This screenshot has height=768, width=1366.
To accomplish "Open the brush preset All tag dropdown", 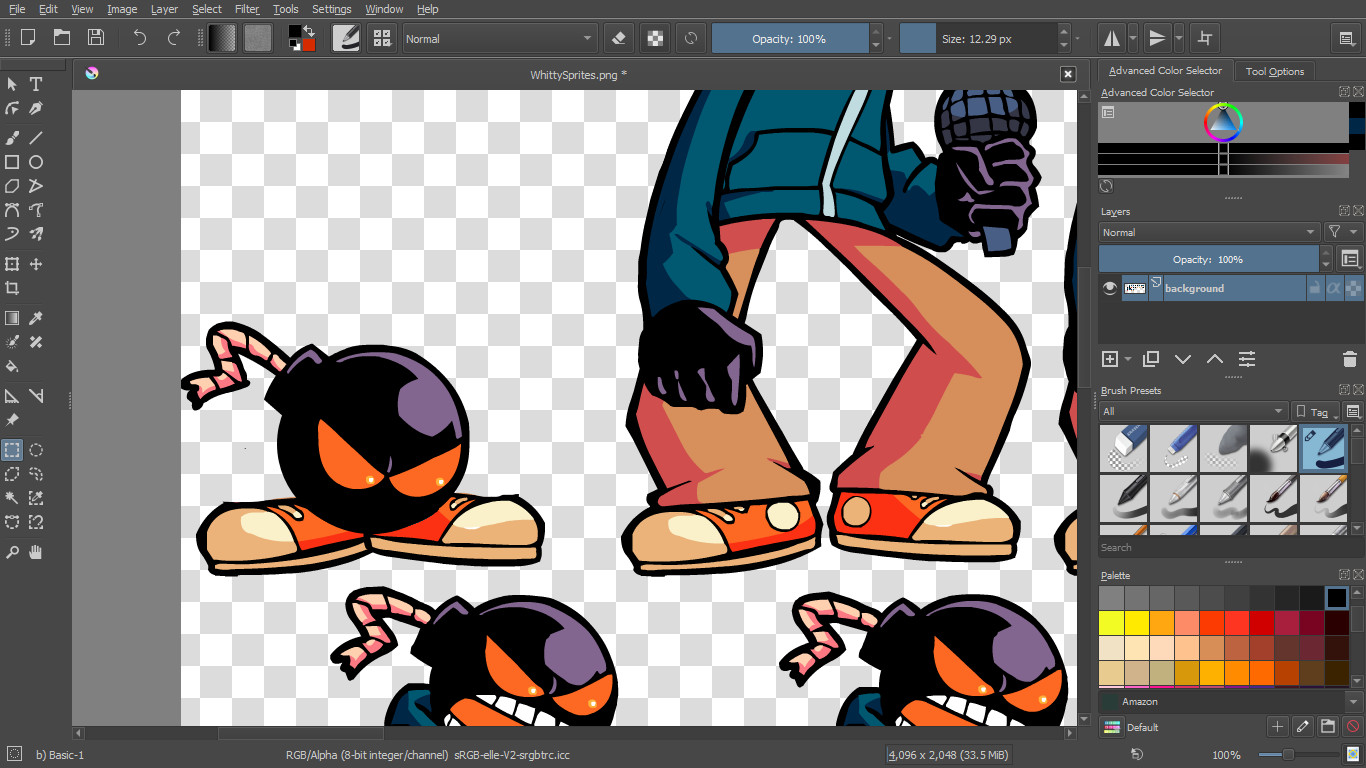I will 1193,411.
